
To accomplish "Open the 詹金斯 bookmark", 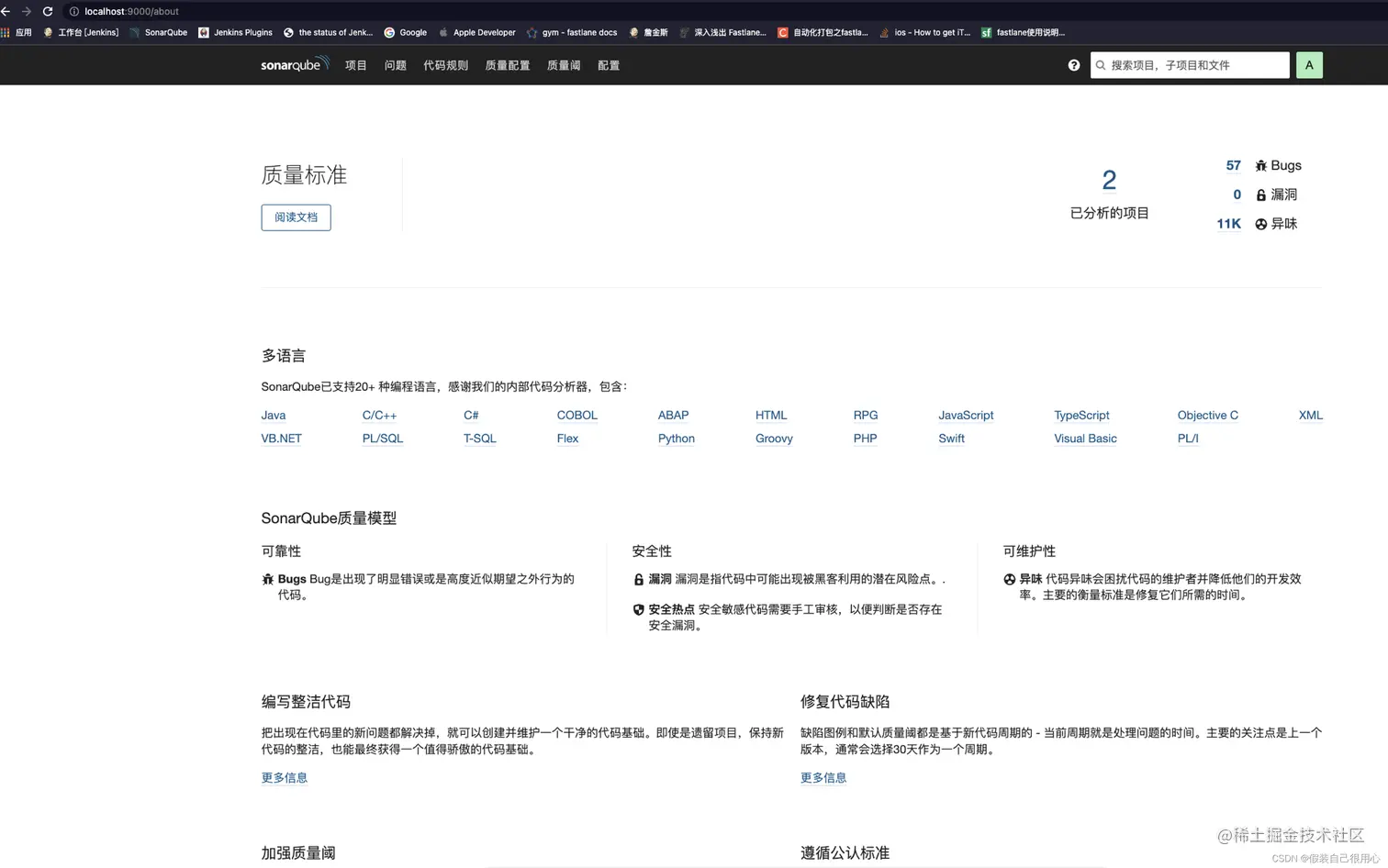I will (x=648, y=32).
